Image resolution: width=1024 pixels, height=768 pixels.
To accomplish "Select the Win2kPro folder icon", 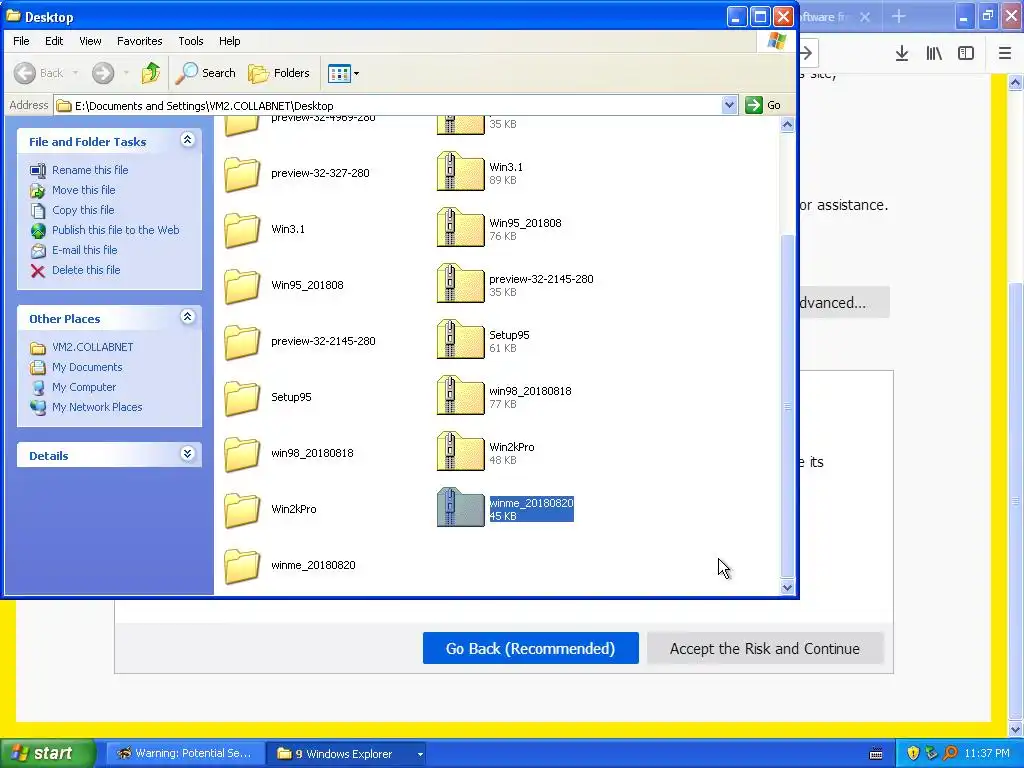I will pos(242,510).
